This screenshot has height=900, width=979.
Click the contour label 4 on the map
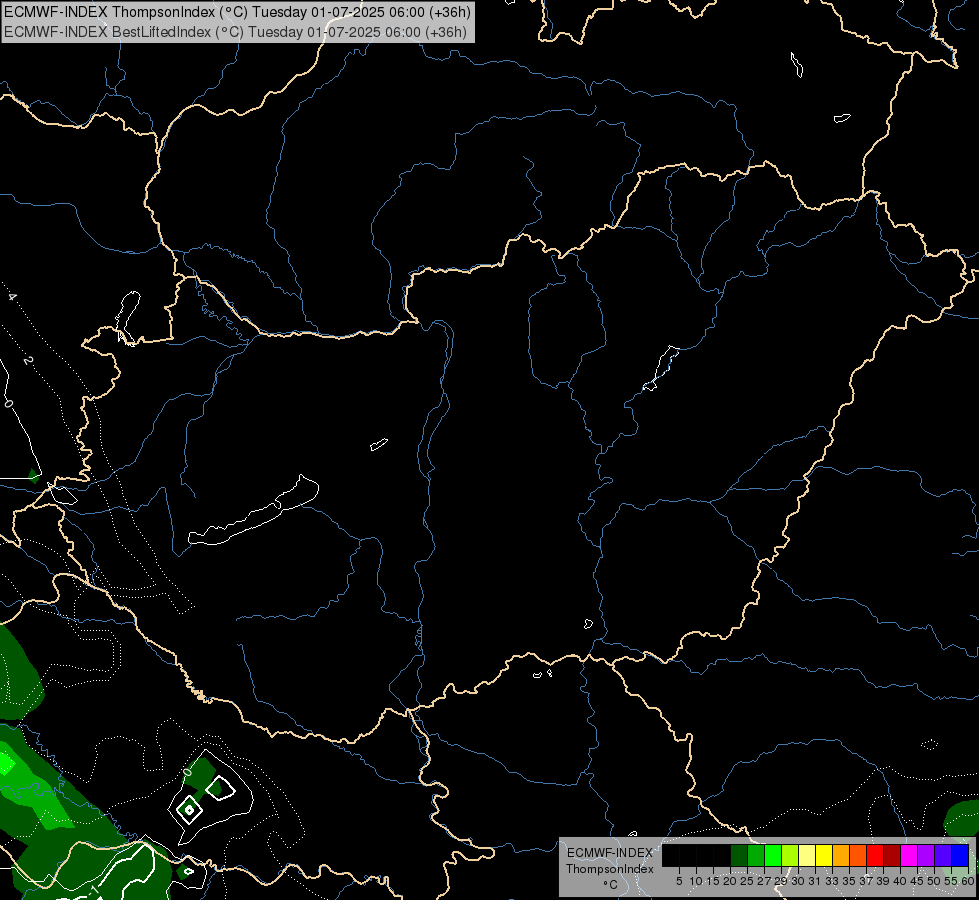coord(12,297)
